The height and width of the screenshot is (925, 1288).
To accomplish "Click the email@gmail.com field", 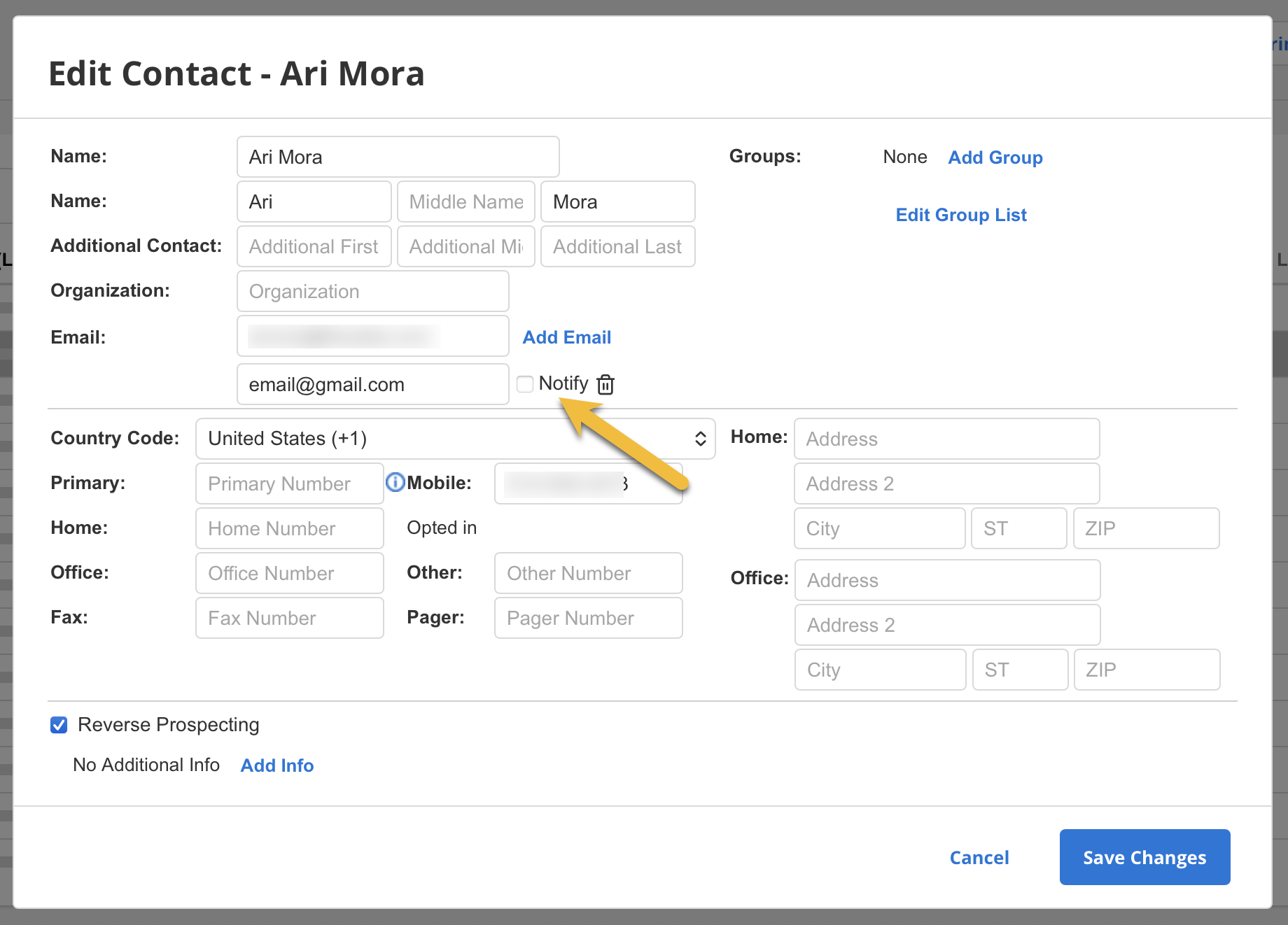I will tap(373, 384).
